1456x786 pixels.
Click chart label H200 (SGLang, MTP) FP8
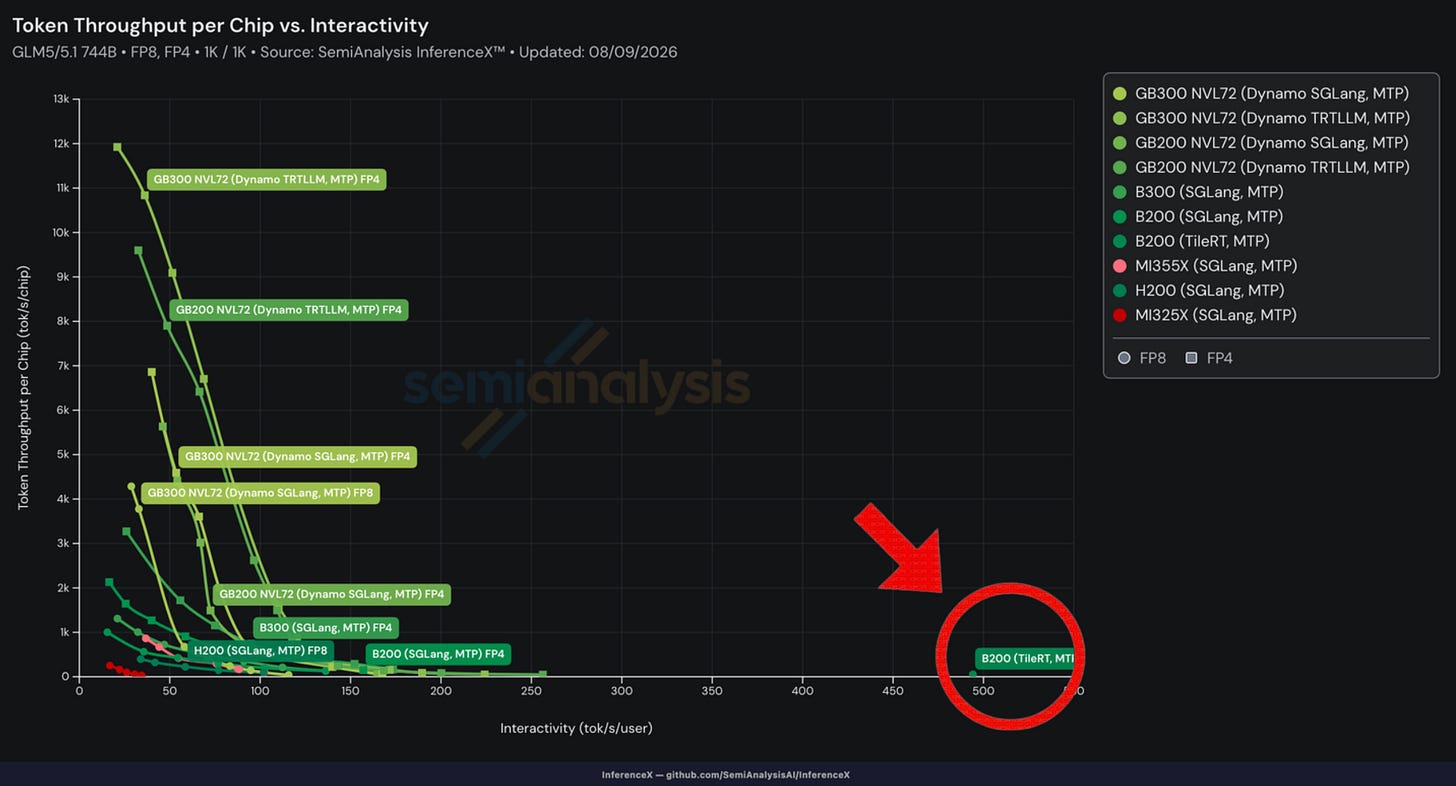[260, 651]
